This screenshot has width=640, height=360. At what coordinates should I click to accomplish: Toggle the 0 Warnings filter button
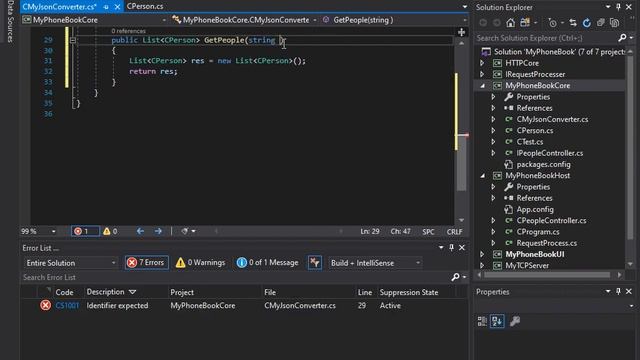pyautogui.click(x=200, y=262)
